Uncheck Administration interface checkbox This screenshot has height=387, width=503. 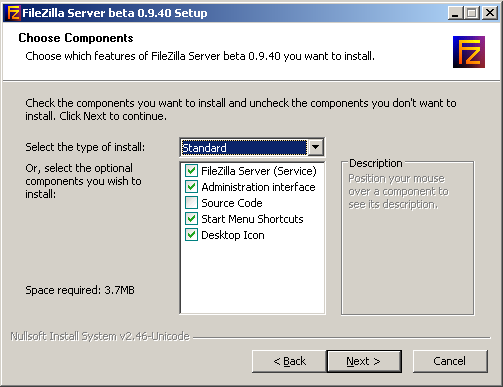click(191, 187)
